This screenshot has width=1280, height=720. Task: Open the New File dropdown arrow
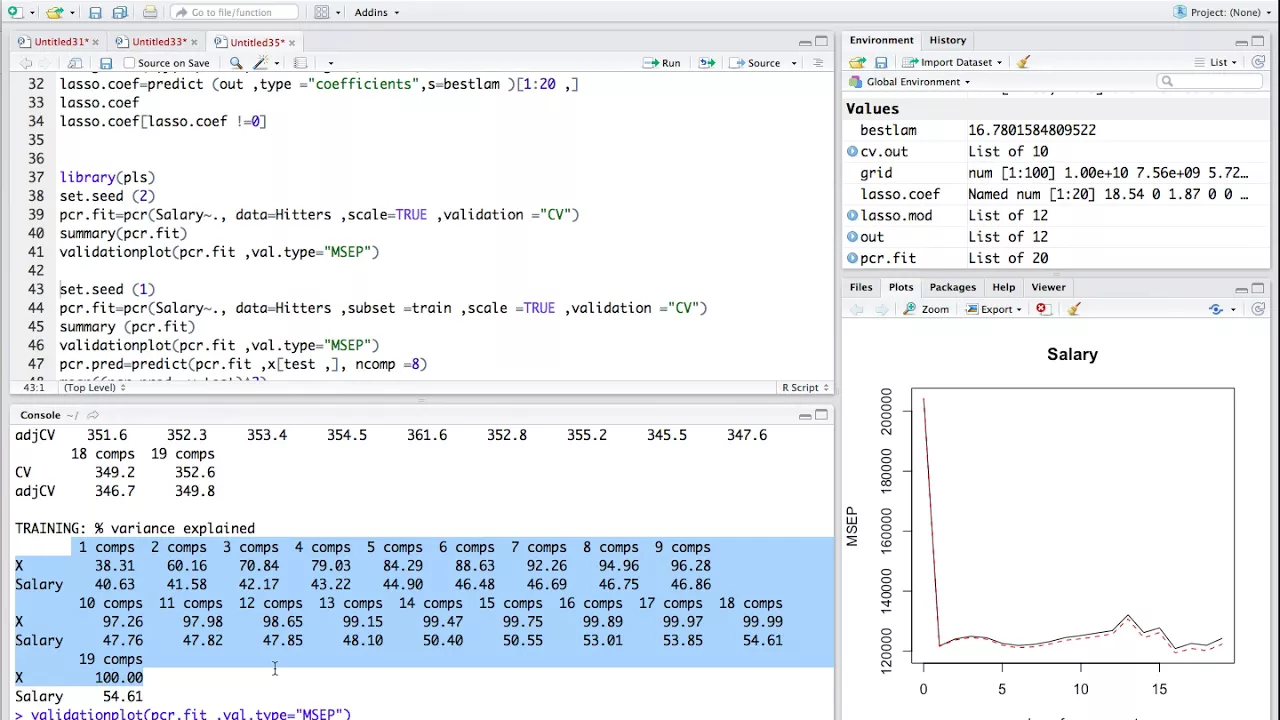coord(31,13)
